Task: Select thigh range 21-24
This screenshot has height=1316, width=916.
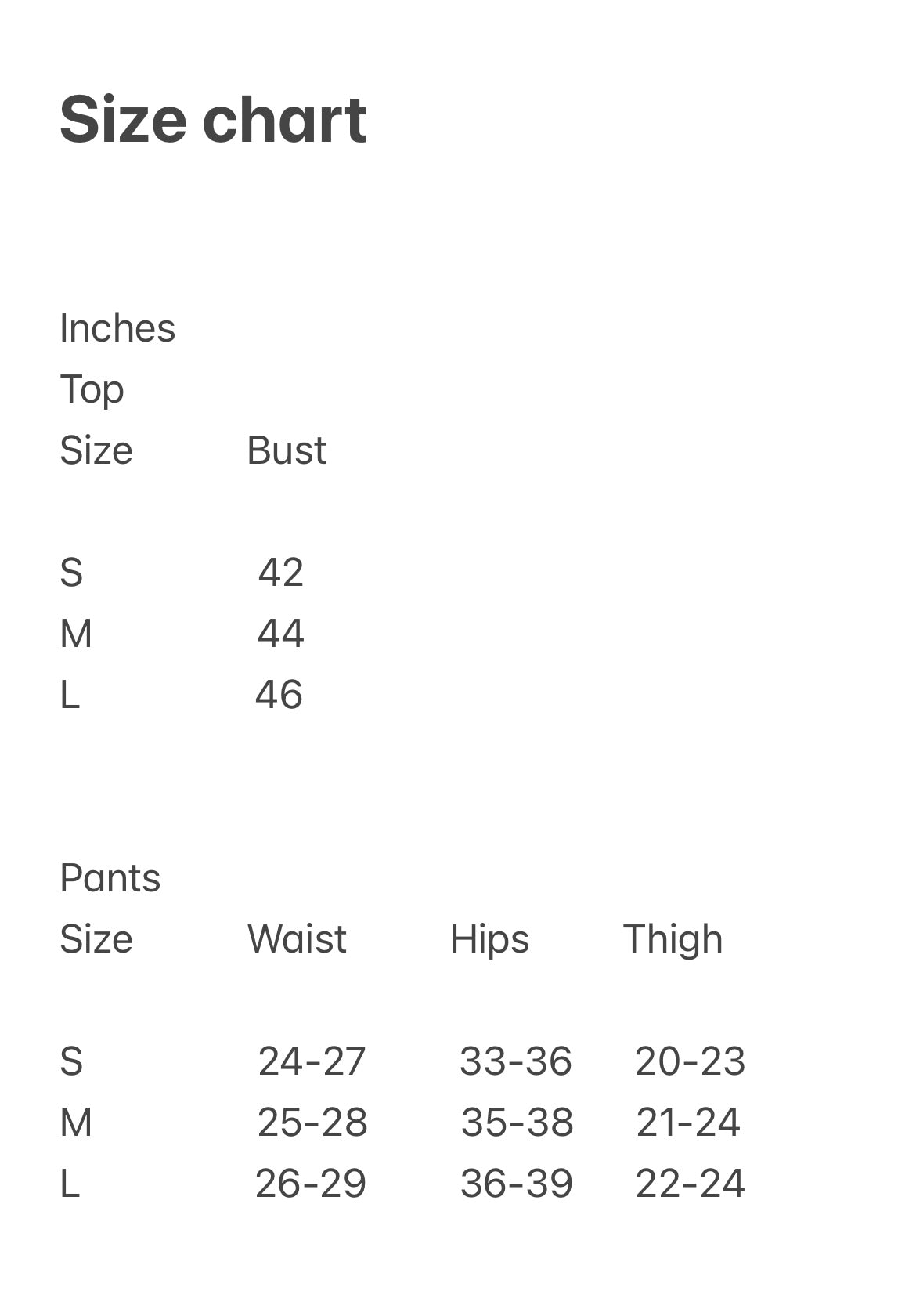Action: [x=688, y=1123]
